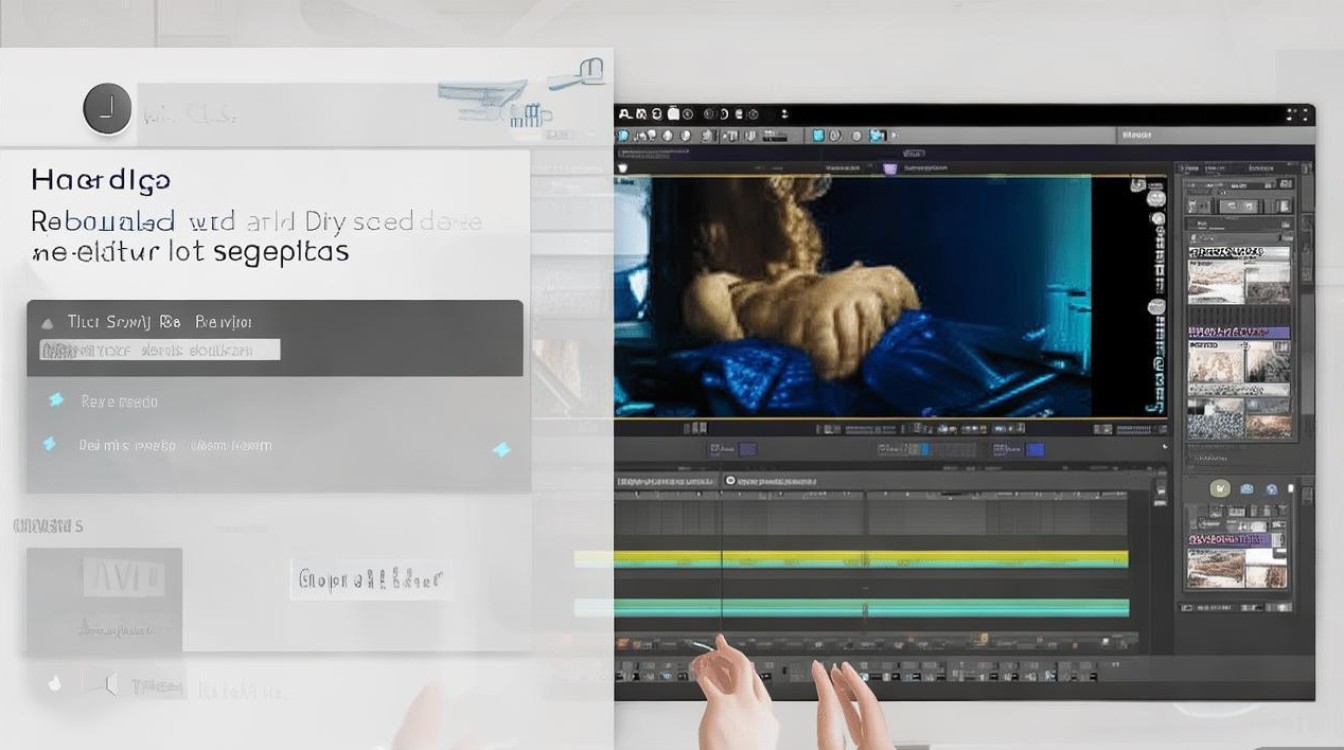The width and height of the screenshot is (1344, 750).
Task: Toggle the round marker on timeline header
Action: point(730,481)
